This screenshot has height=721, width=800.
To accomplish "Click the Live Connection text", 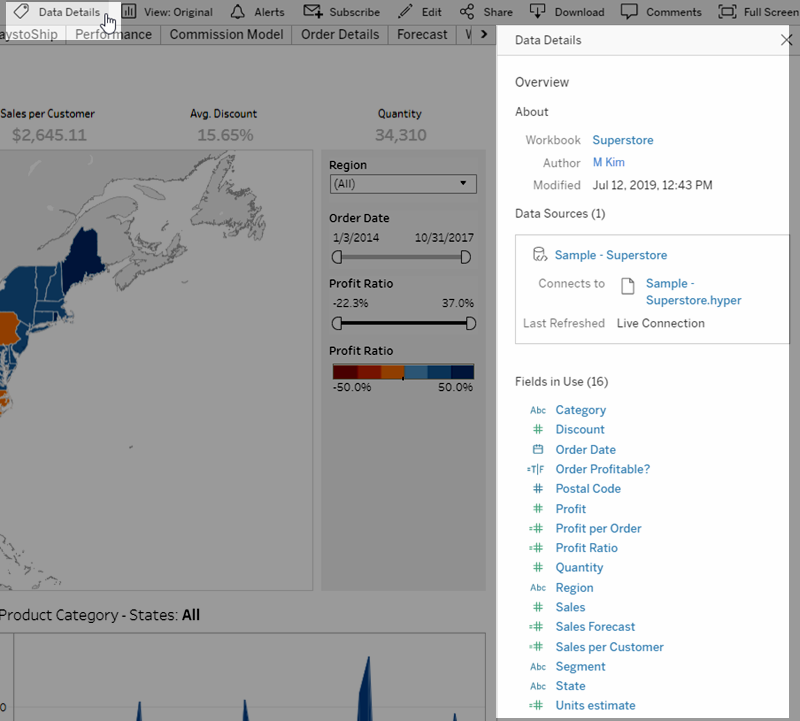I will tap(660, 323).
